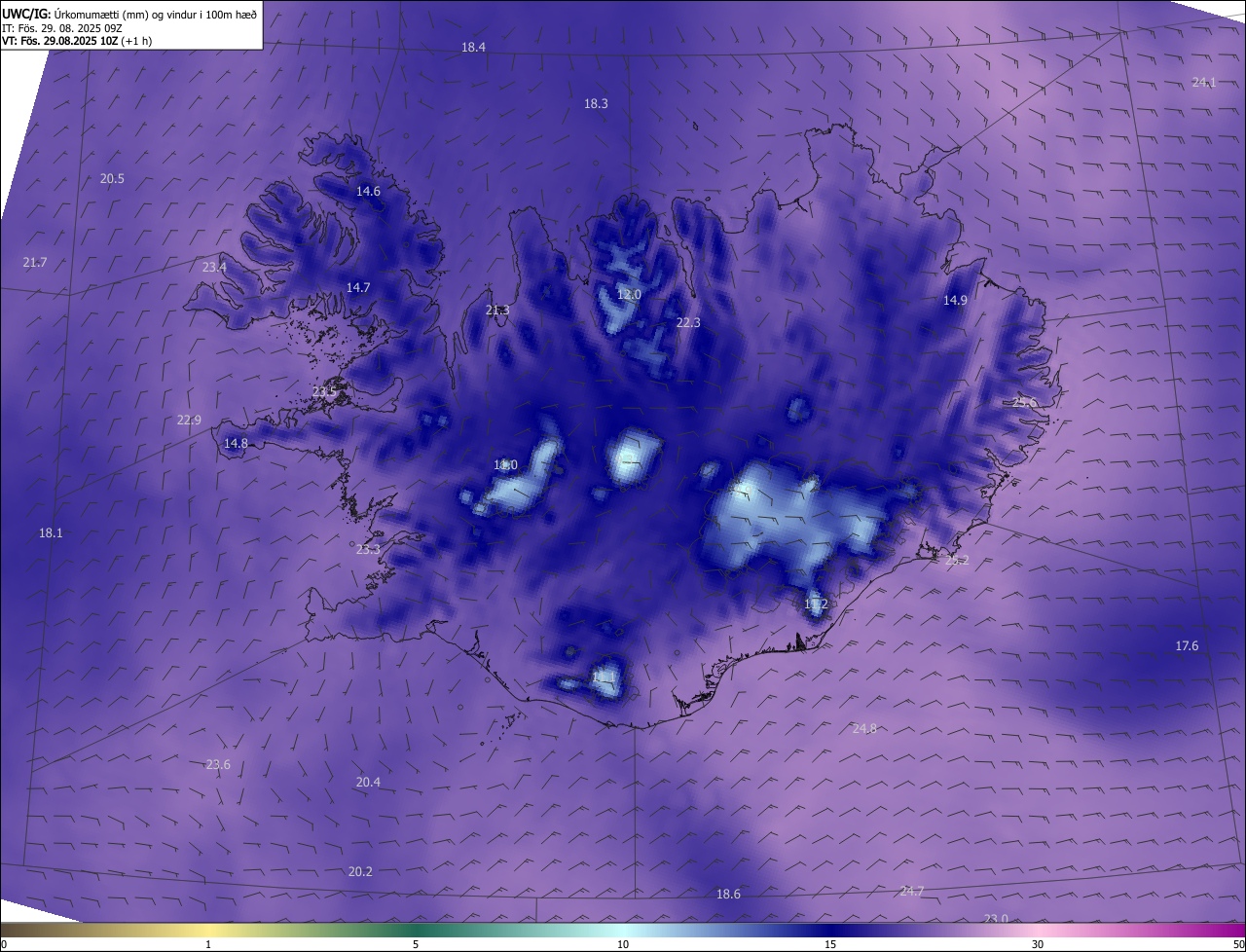This screenshot has height=952, width=1246.
Task: Click the 24.7 value on the map
Action: [x=912, y=892]
